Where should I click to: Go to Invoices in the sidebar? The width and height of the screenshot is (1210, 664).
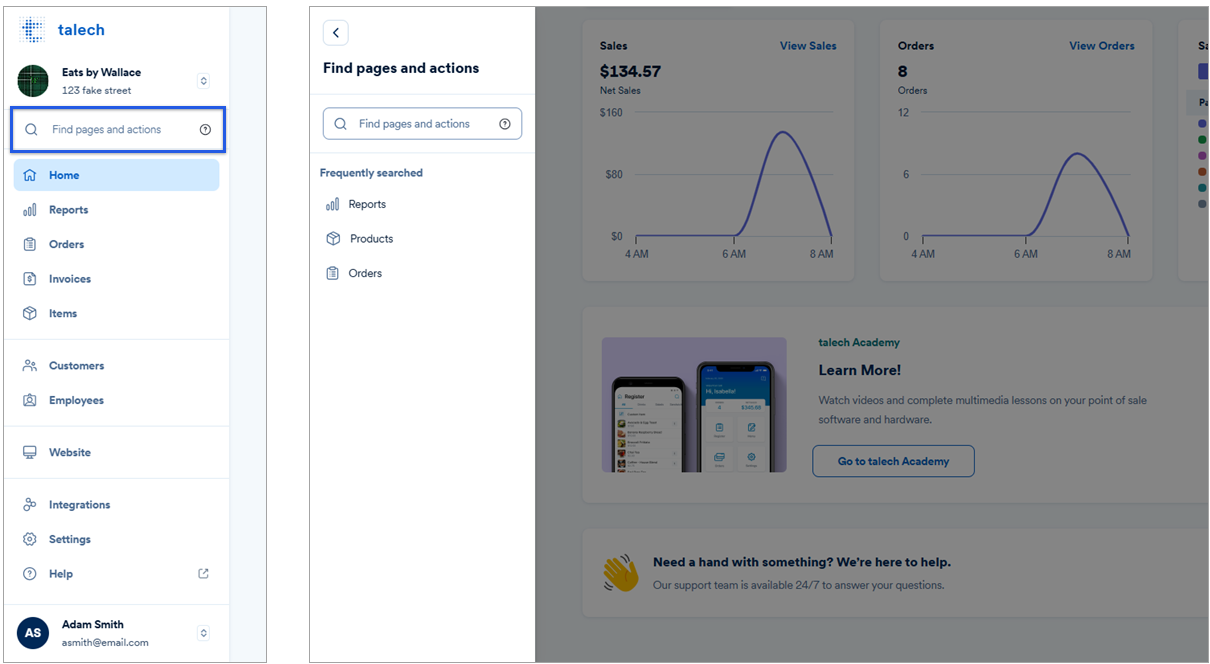pos(70,279)
